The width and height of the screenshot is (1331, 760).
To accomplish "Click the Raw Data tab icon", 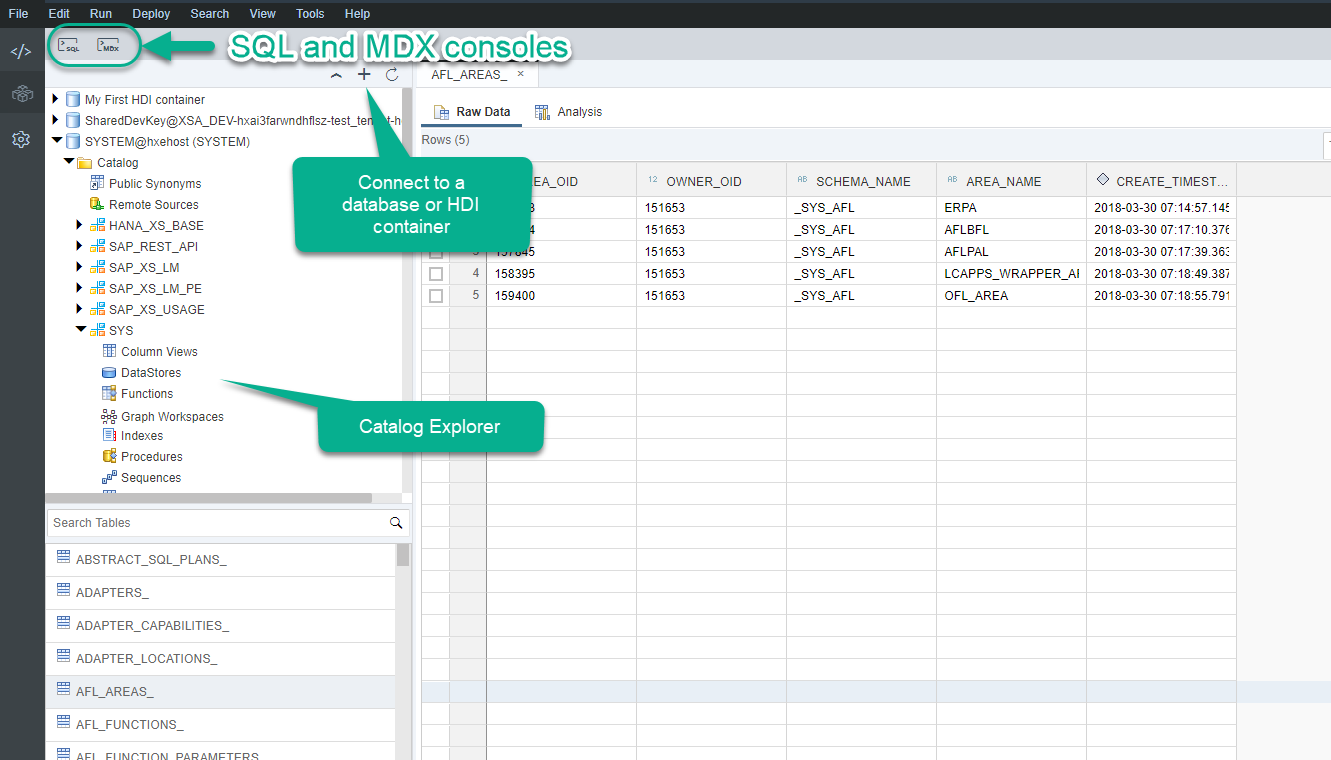I will [x=441, y=112].
